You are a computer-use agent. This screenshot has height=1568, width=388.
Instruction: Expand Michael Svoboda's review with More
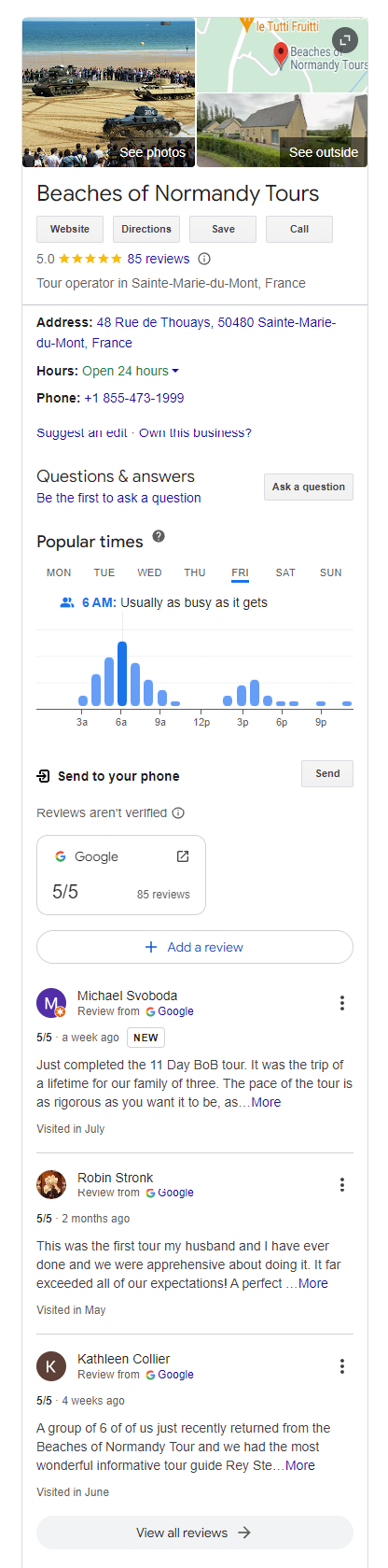tap(266, 1102)
